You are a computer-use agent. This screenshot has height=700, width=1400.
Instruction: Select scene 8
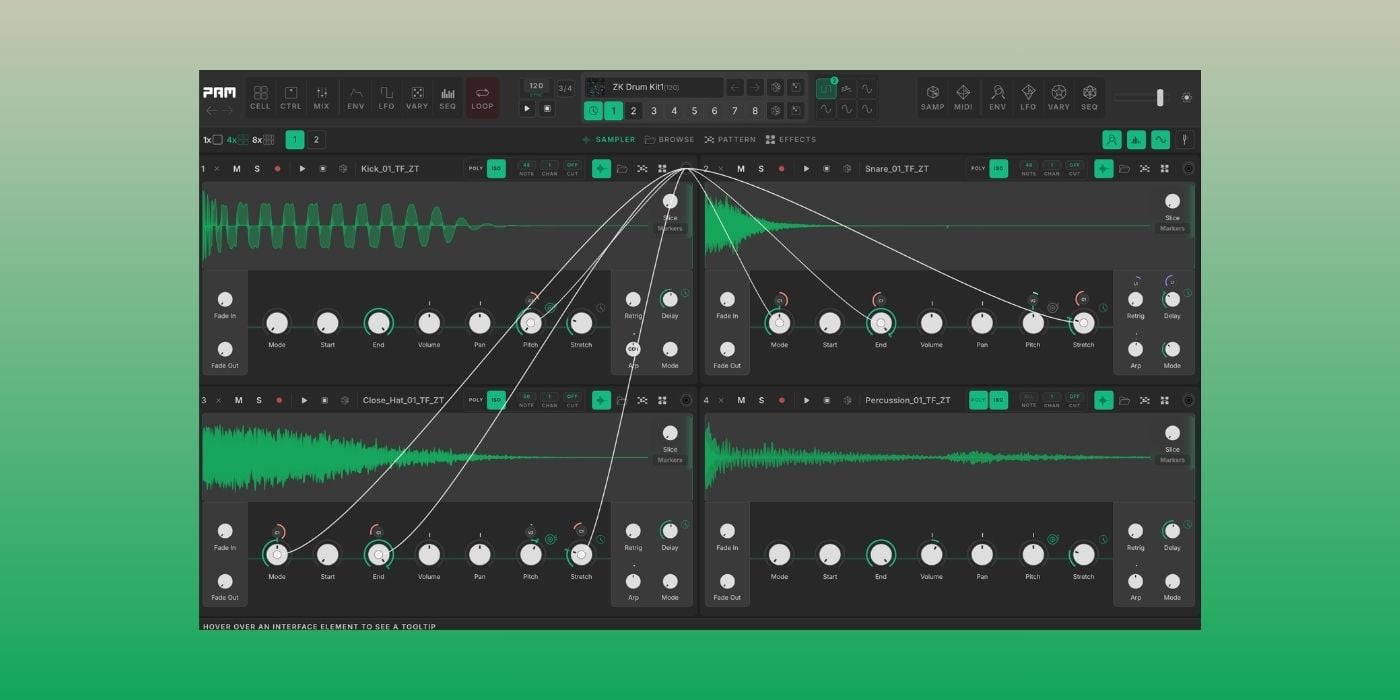tap(755, 111)
